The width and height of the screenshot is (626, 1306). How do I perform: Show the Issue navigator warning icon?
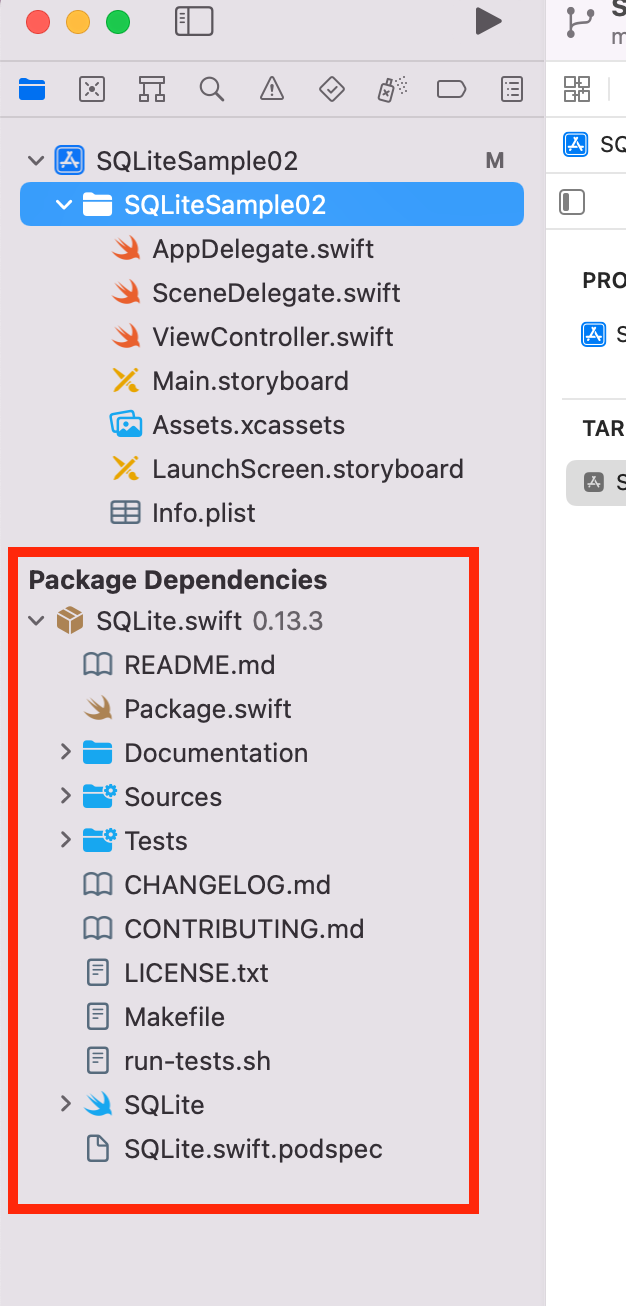(271, 89)
